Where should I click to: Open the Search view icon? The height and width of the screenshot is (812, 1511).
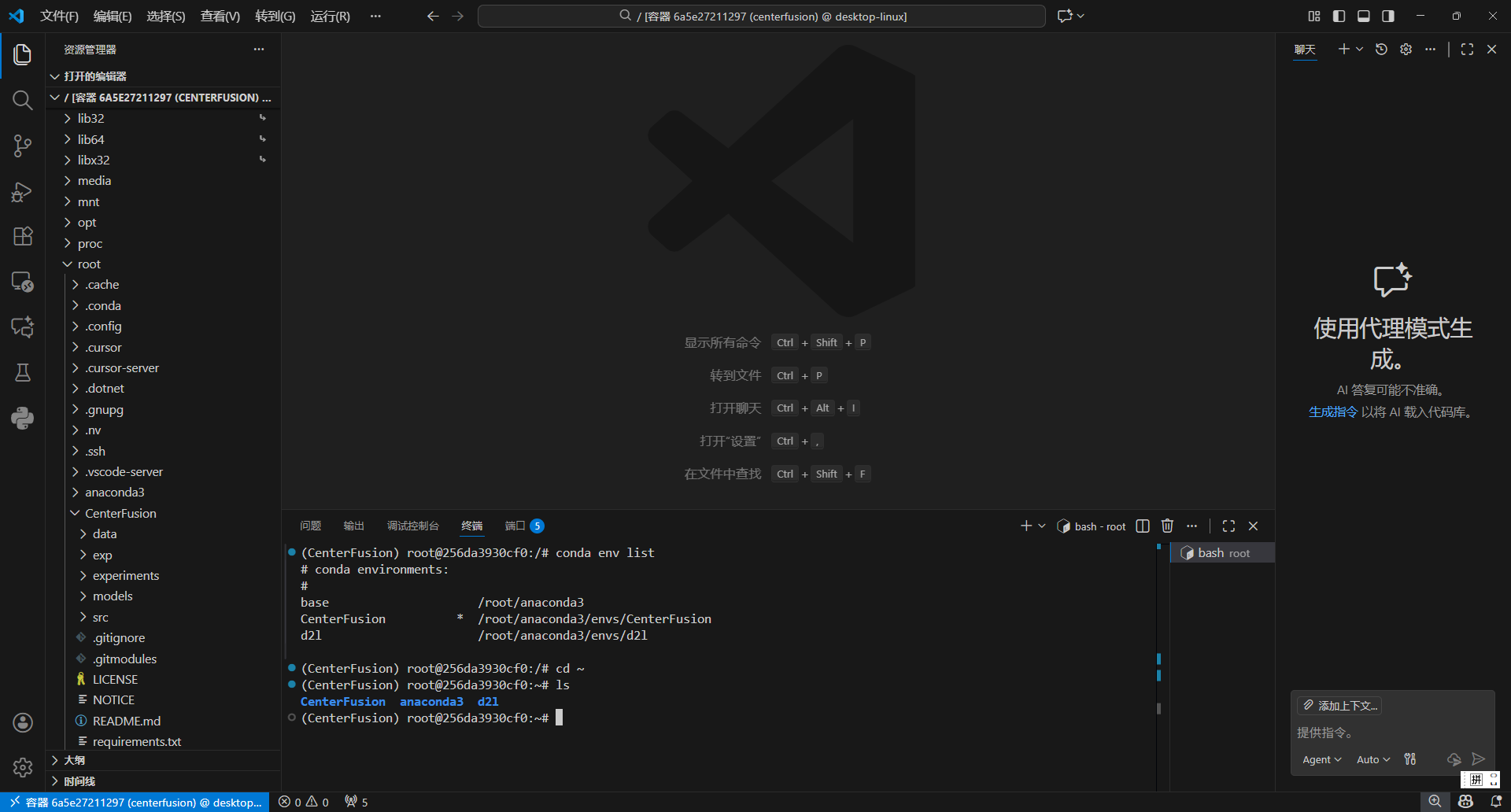click(x=23, y=100)
